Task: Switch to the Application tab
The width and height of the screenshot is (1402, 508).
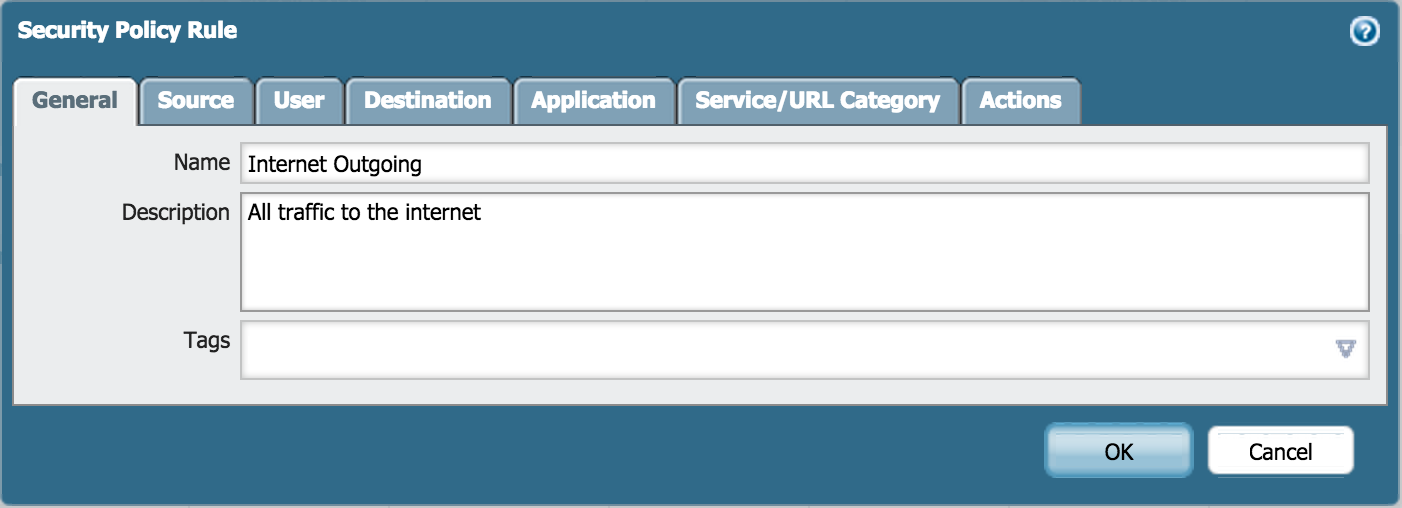Action: coord(593,101)
